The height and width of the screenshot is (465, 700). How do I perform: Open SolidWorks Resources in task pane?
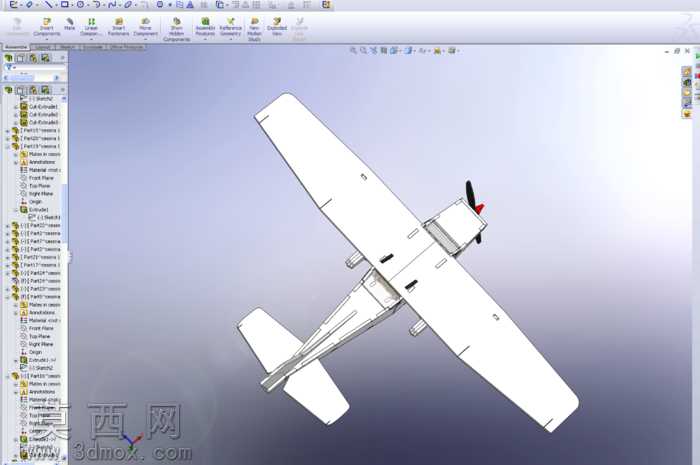click(x=687, y=71)
